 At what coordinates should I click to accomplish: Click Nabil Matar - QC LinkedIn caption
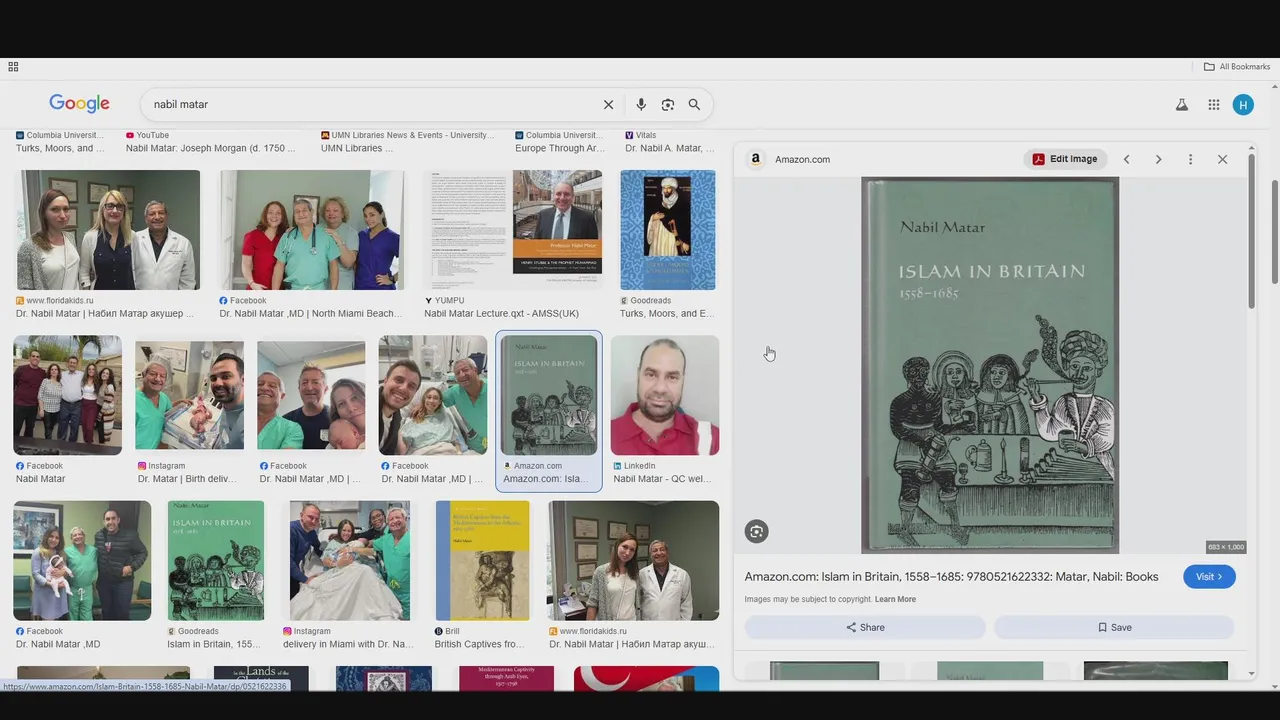click(664, 479)
